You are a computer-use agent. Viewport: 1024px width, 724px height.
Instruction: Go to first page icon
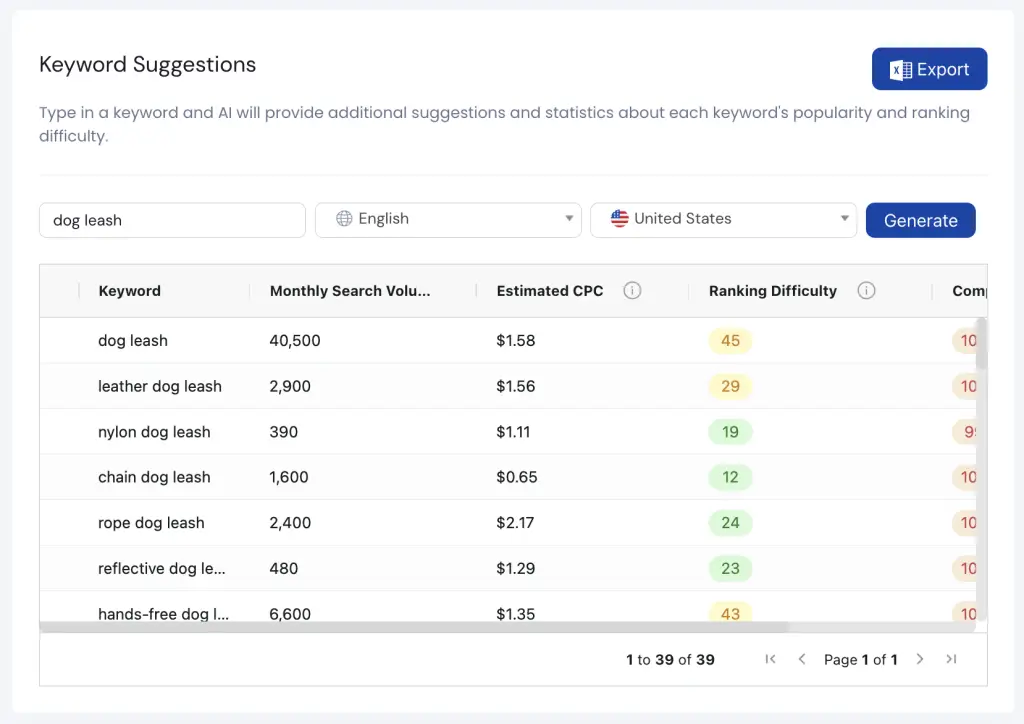[770, 659]
